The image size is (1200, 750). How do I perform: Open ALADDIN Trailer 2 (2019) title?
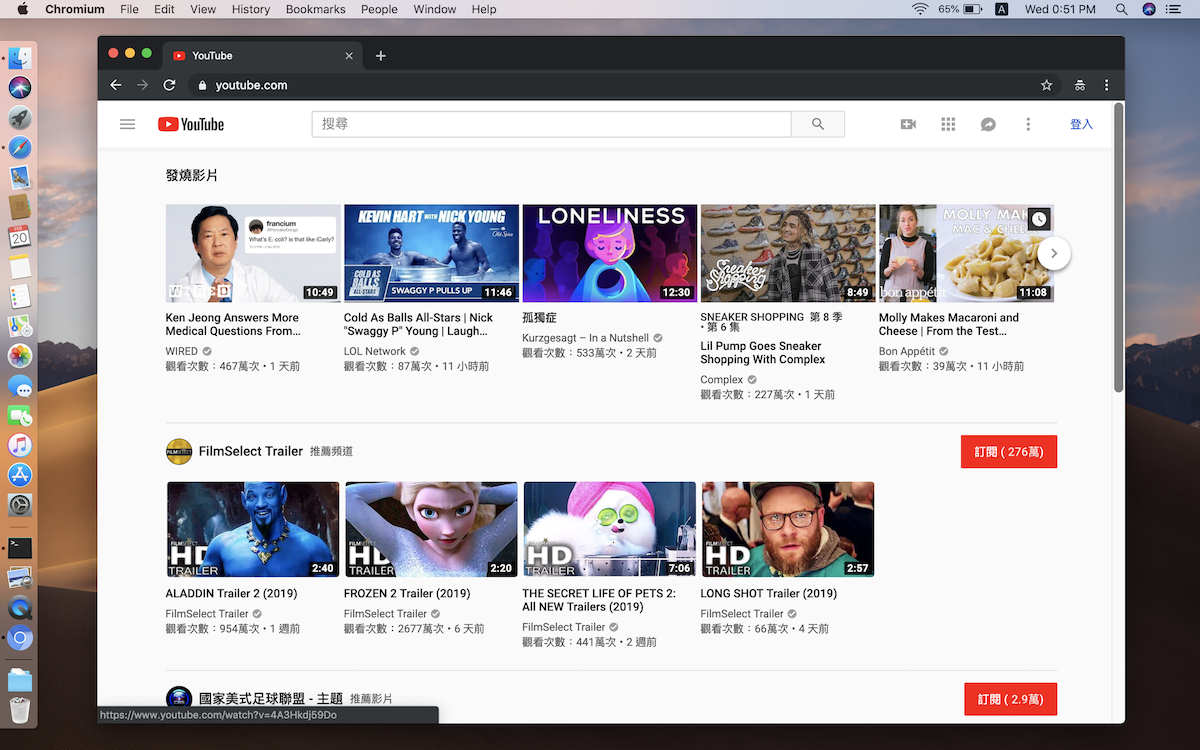point(231,593)
